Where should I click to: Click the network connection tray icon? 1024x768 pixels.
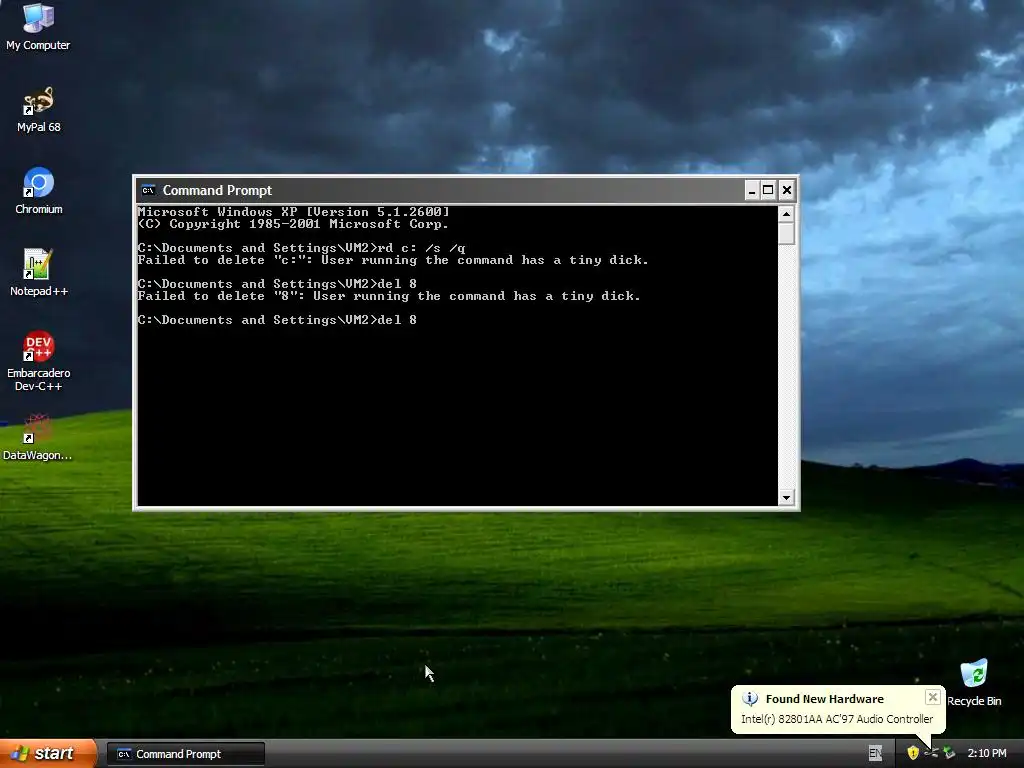click(931, 753)
